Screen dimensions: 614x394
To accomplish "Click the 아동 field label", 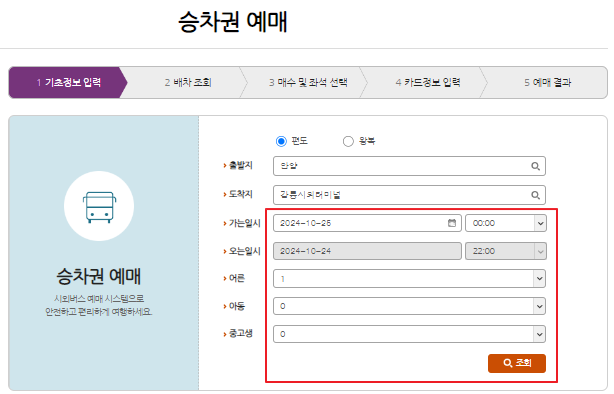I will 237,306.
